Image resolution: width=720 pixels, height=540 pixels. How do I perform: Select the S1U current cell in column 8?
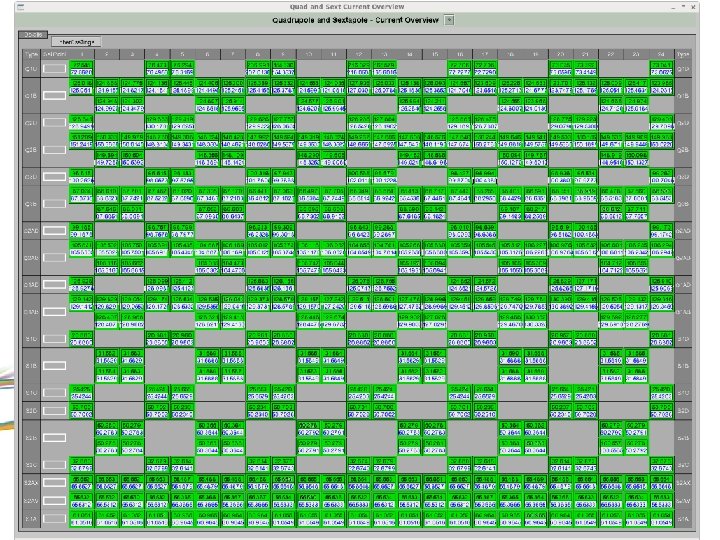[258, 393]
